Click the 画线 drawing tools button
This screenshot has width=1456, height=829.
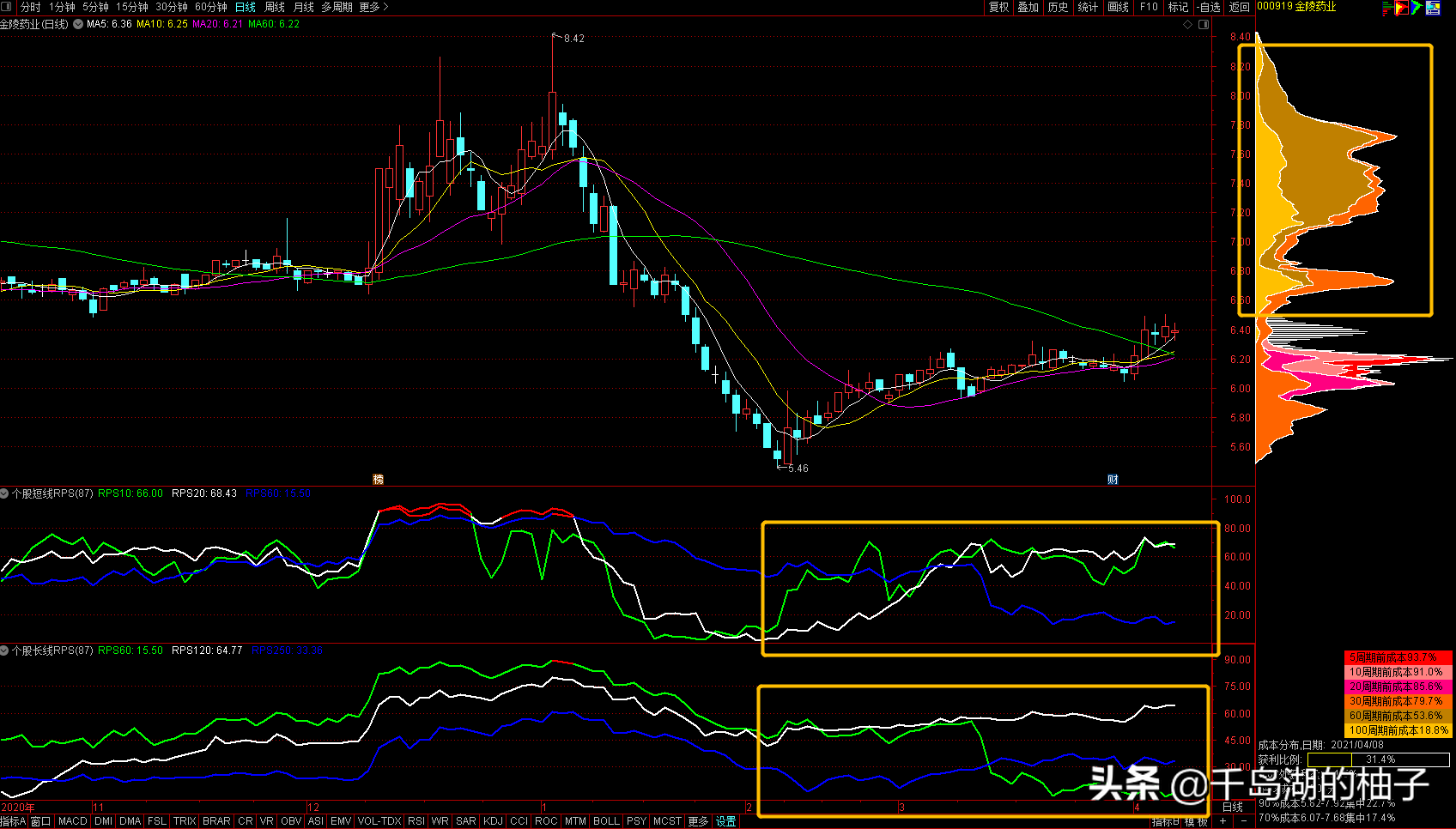pos(1118,7)
